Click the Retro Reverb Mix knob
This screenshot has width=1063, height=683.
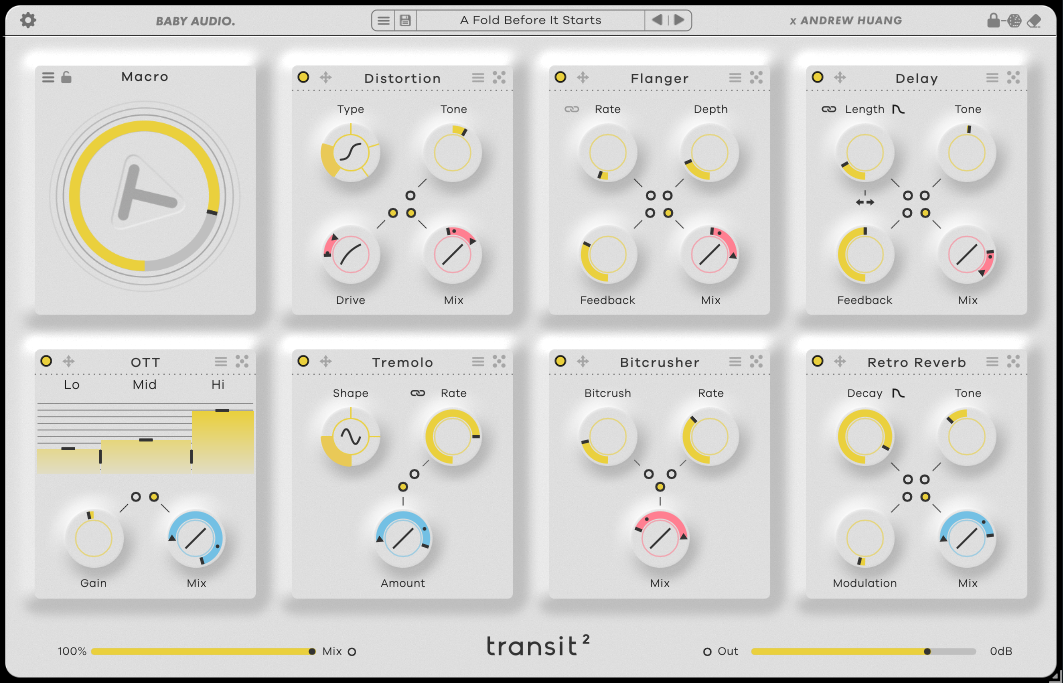[x=967, y=539]
